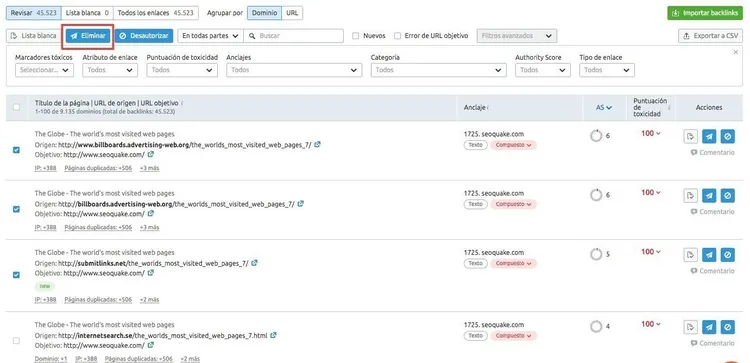Whitelist icon in submitlinks.net row
Screen dimensions: 750x363
690,255
